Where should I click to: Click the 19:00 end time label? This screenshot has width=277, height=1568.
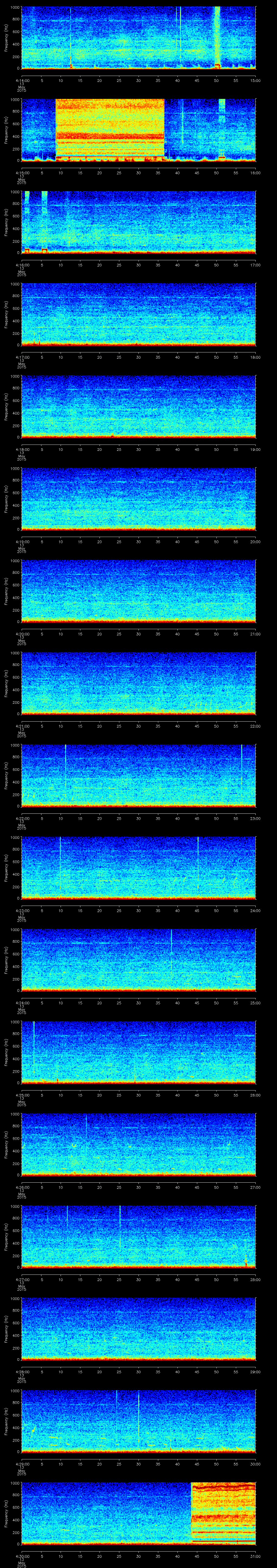255,450
